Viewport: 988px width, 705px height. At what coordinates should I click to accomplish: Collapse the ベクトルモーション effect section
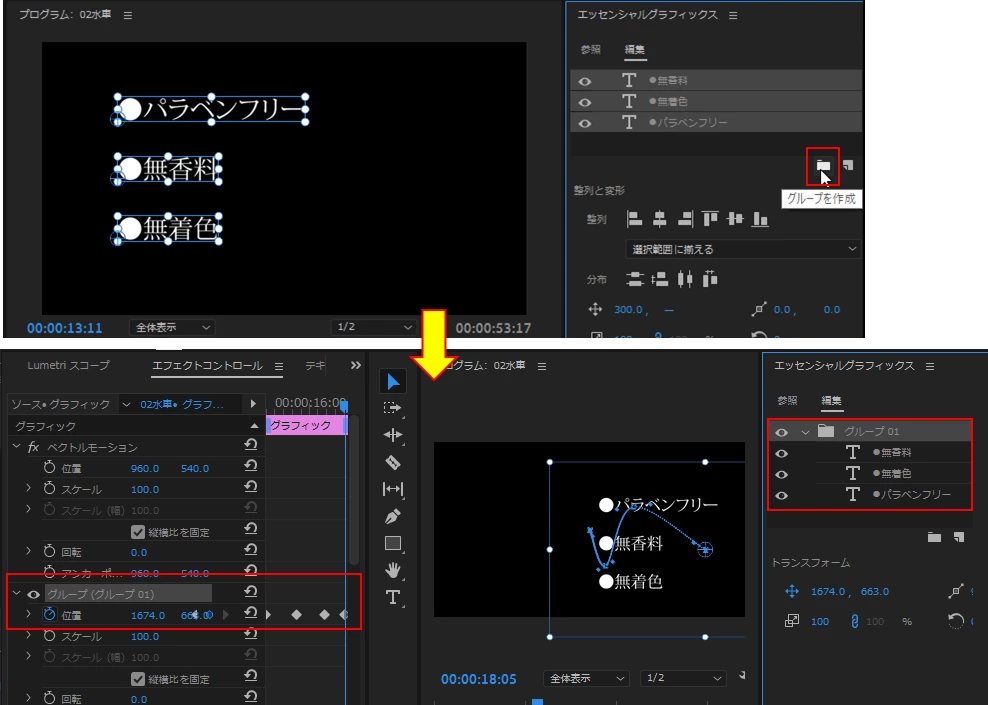(16, 446)
